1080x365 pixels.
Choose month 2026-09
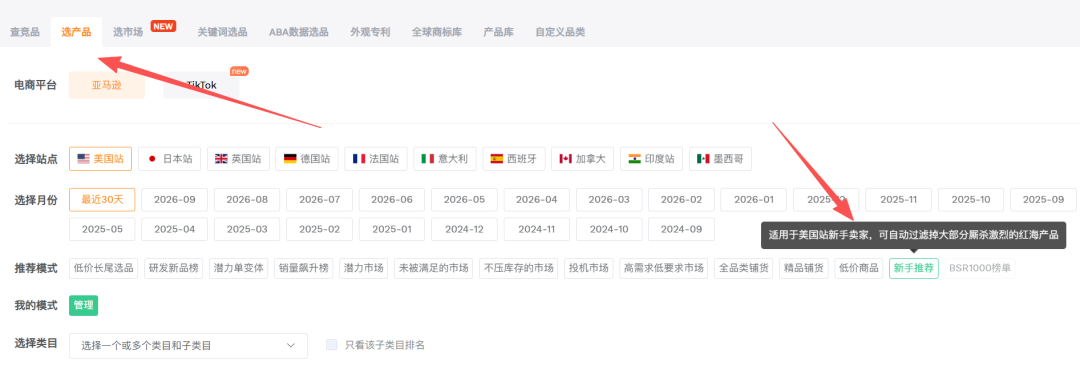tap(175, 200)
